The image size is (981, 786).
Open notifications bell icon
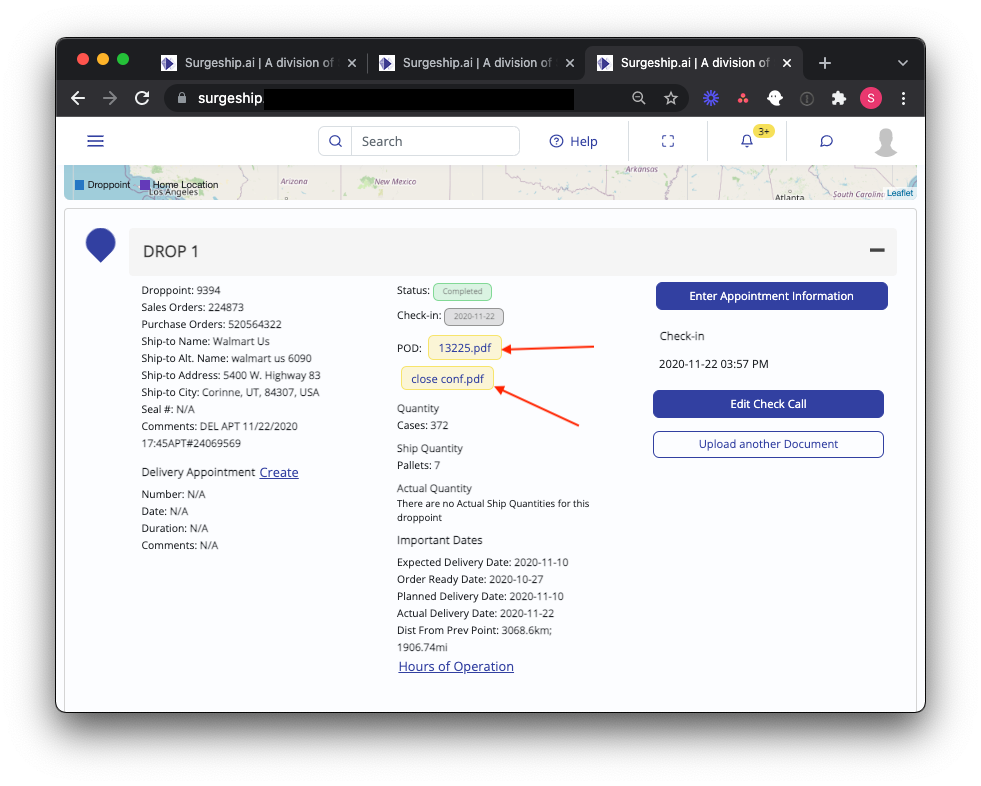[746, 141]
